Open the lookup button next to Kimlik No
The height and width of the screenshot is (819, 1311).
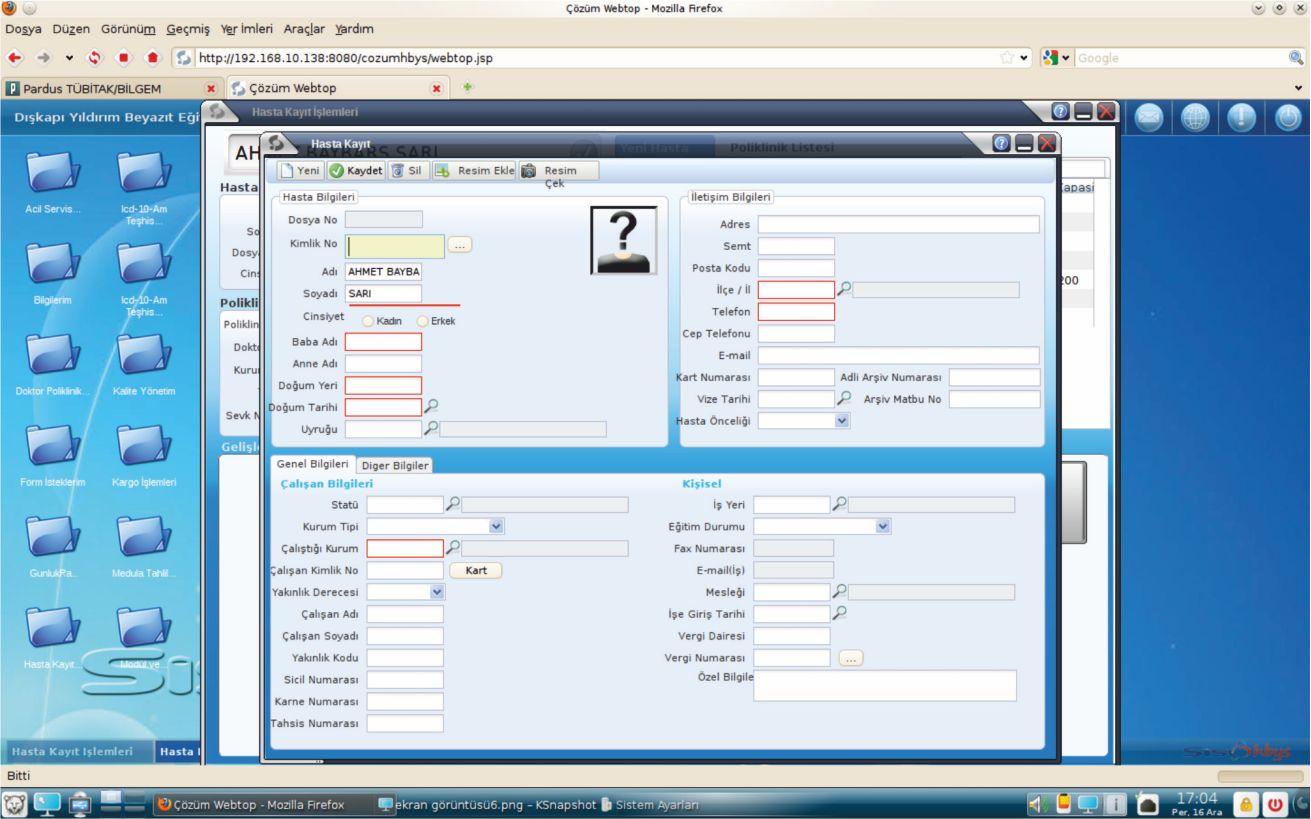[x=460, y=245]
